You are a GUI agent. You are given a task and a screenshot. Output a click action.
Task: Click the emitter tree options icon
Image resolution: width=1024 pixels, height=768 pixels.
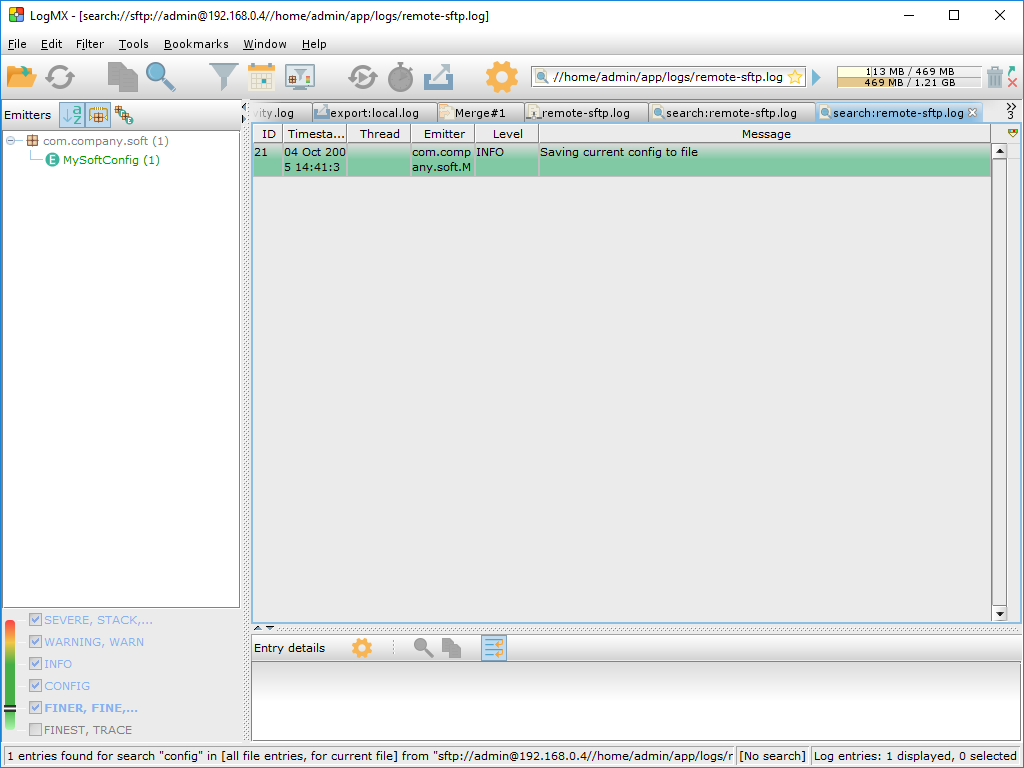coord(123,115)
